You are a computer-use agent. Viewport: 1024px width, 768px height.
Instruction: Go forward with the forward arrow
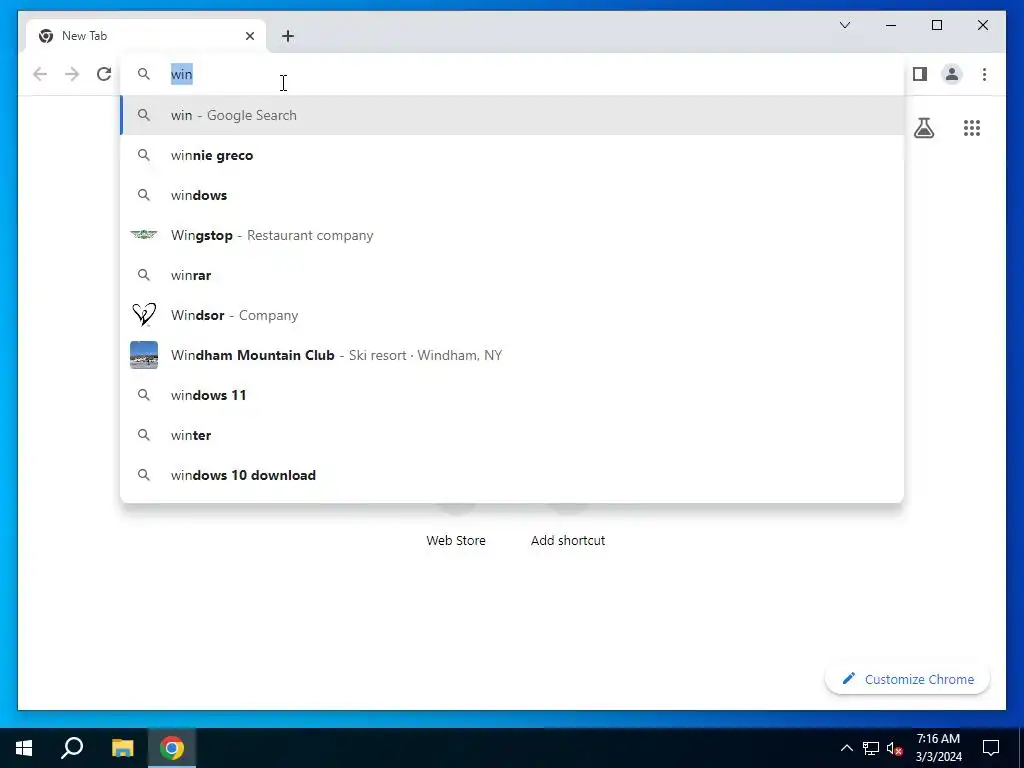coord(72,74)
